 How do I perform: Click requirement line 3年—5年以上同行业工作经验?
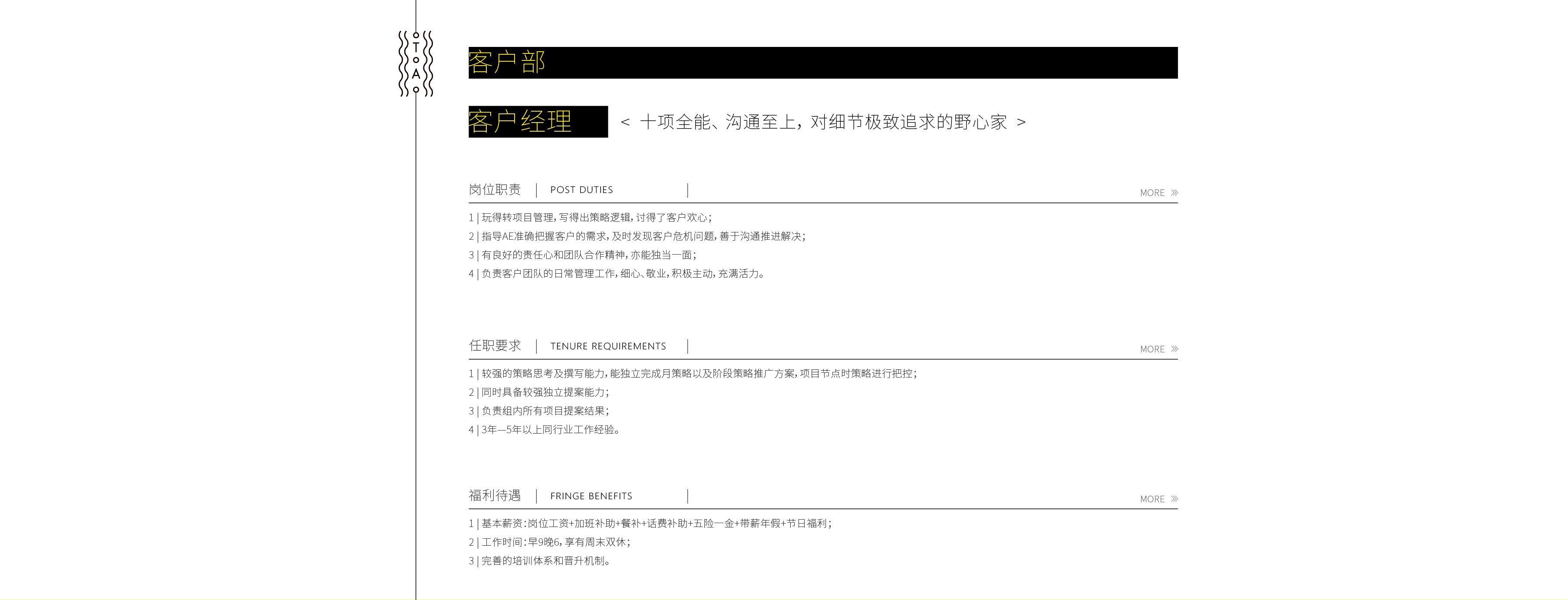tap(544, 430)
